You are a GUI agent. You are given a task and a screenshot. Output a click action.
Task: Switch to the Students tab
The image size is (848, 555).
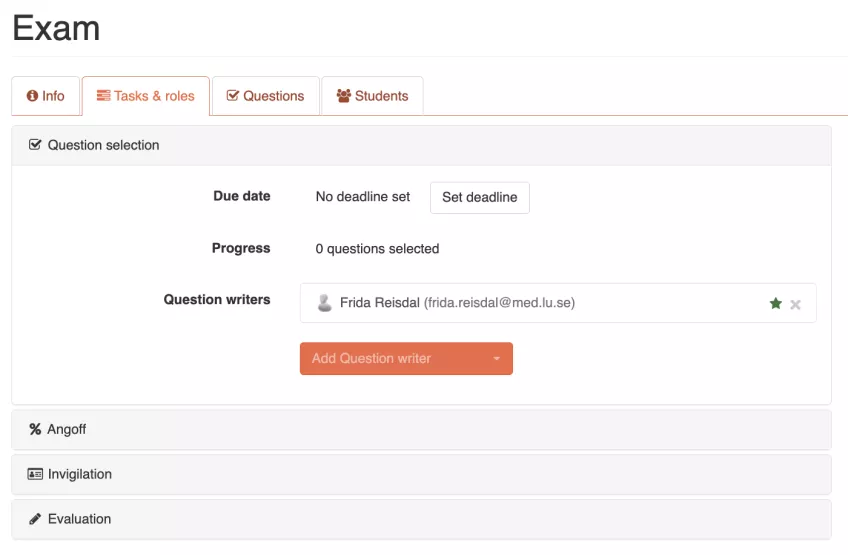tap(372, 96)
